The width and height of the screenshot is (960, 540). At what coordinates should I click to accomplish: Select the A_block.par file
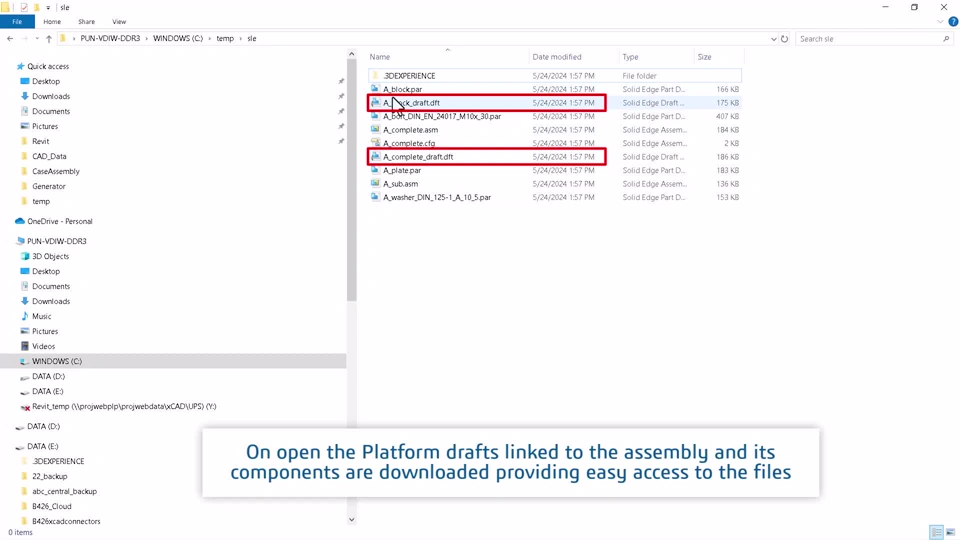point(554,89)
